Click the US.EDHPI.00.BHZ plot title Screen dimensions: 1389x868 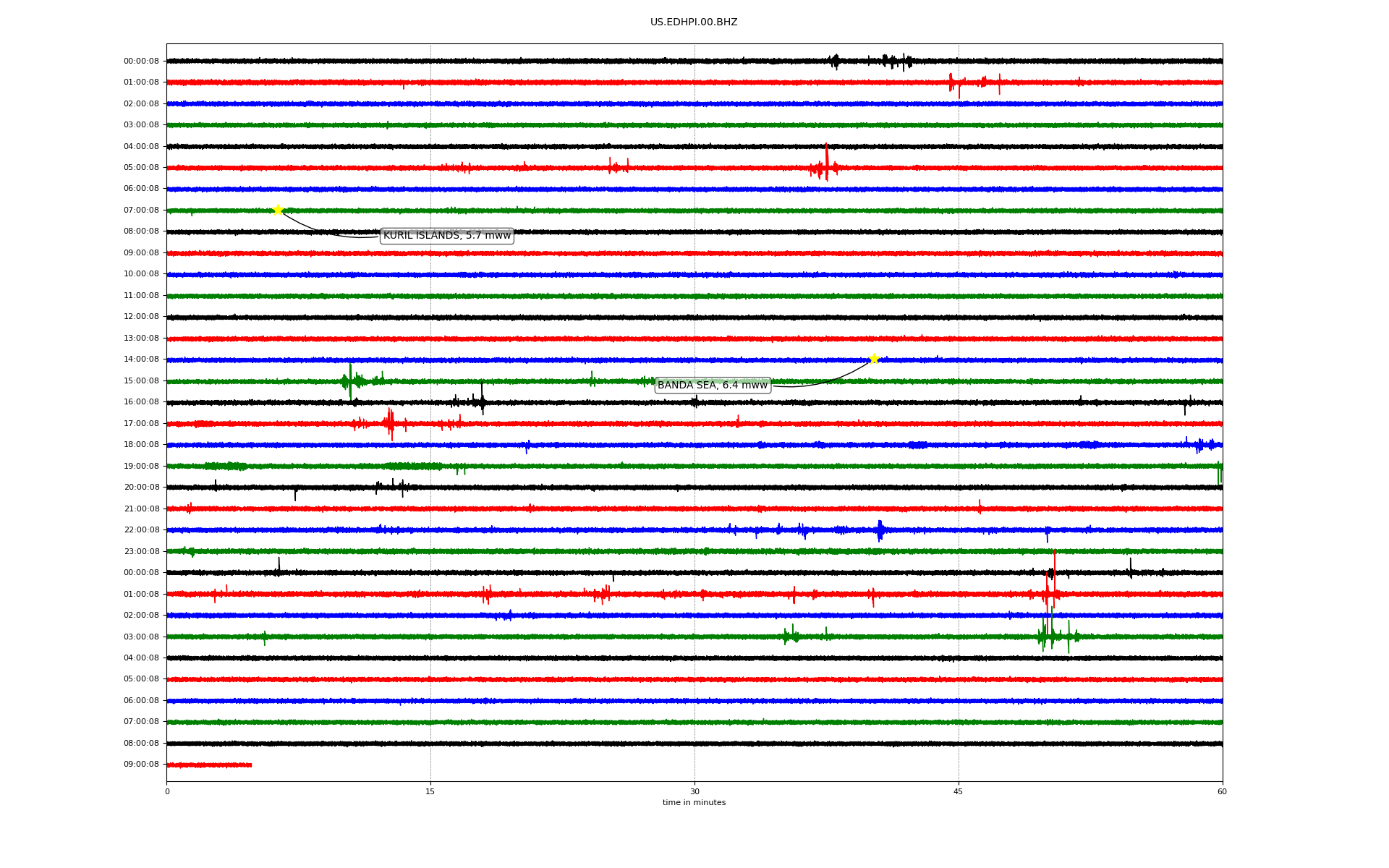(x=693, y=22)
